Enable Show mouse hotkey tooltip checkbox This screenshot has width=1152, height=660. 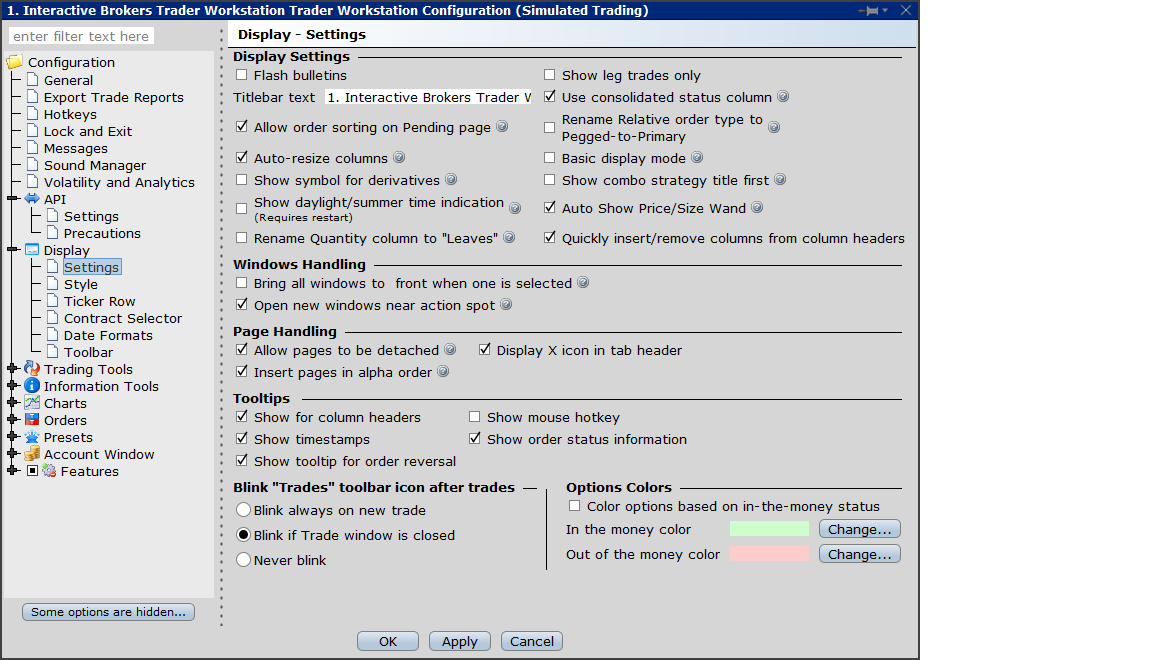[x=475, y=417]
